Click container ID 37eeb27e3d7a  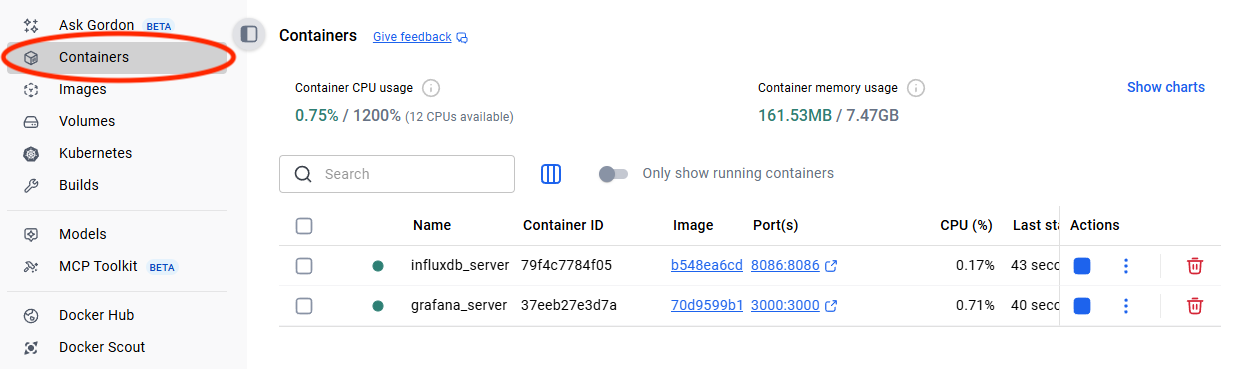coord(569,305)
